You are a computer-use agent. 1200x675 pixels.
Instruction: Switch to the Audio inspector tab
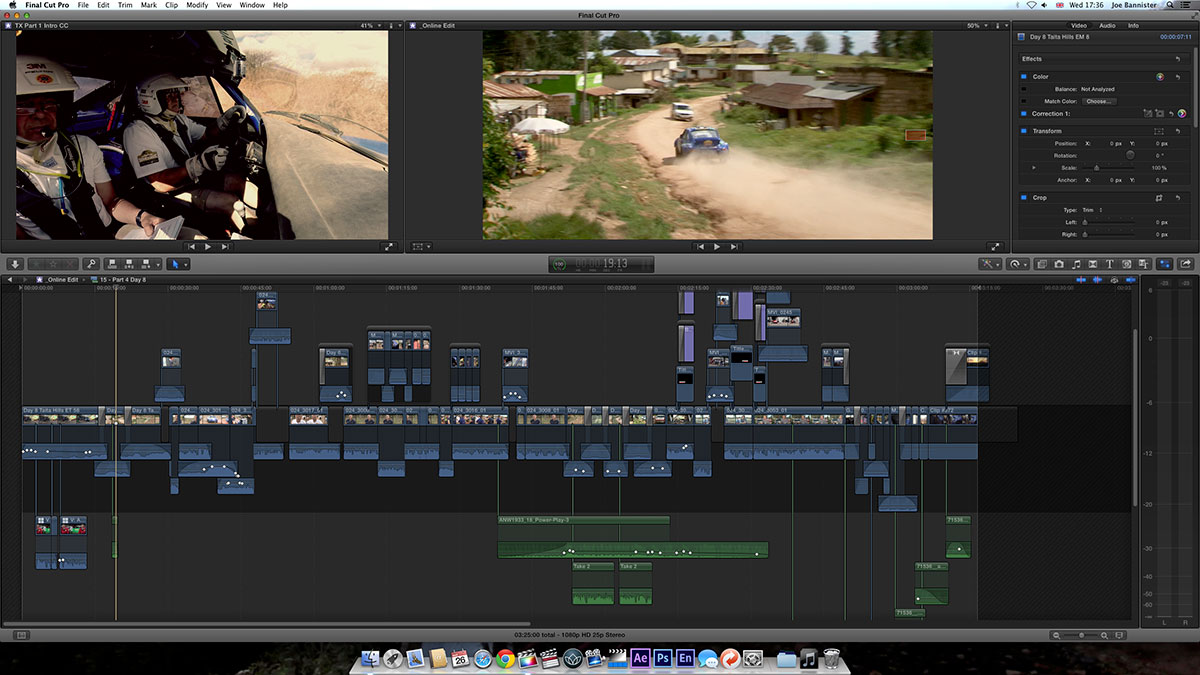coord(1107,25)
